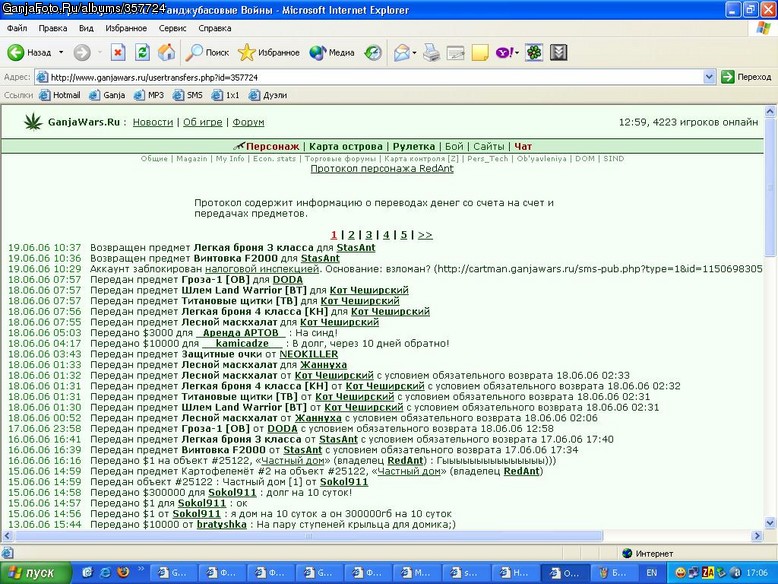
Task: Open the Новости link
Action: [x=153, y=122]
